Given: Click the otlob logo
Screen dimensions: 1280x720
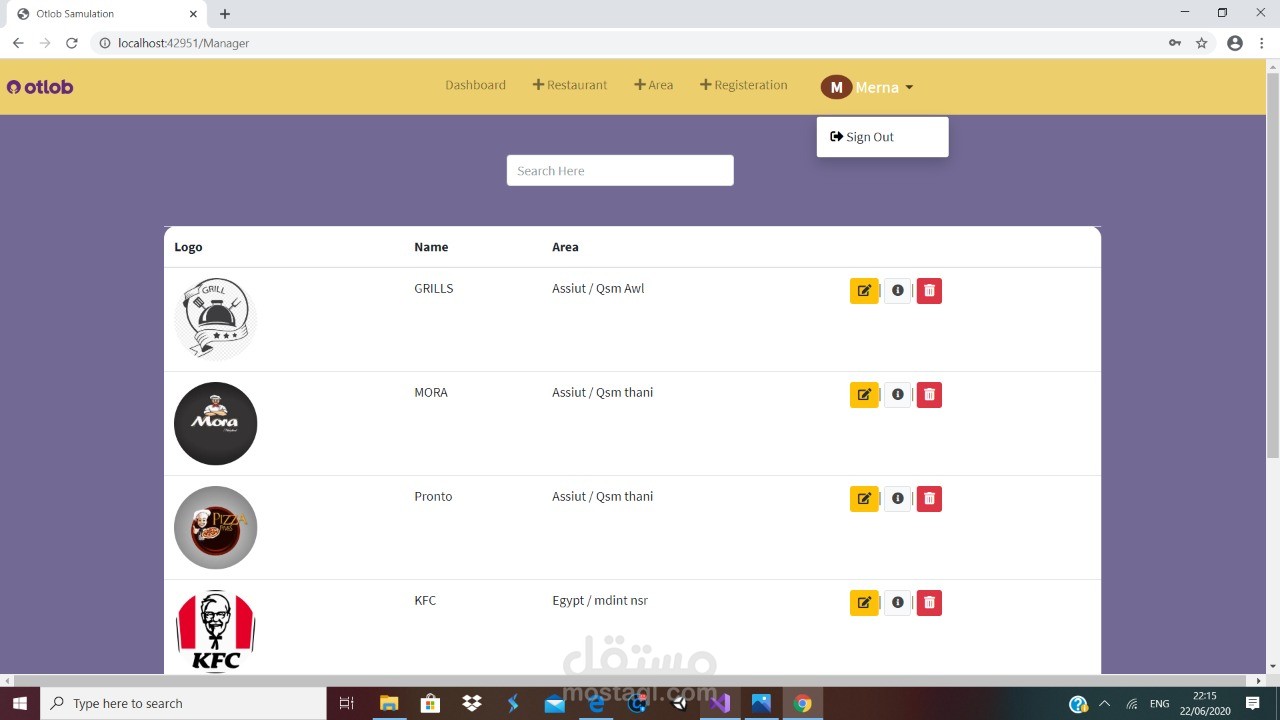Looking at the screenshot, I should 40,87.
